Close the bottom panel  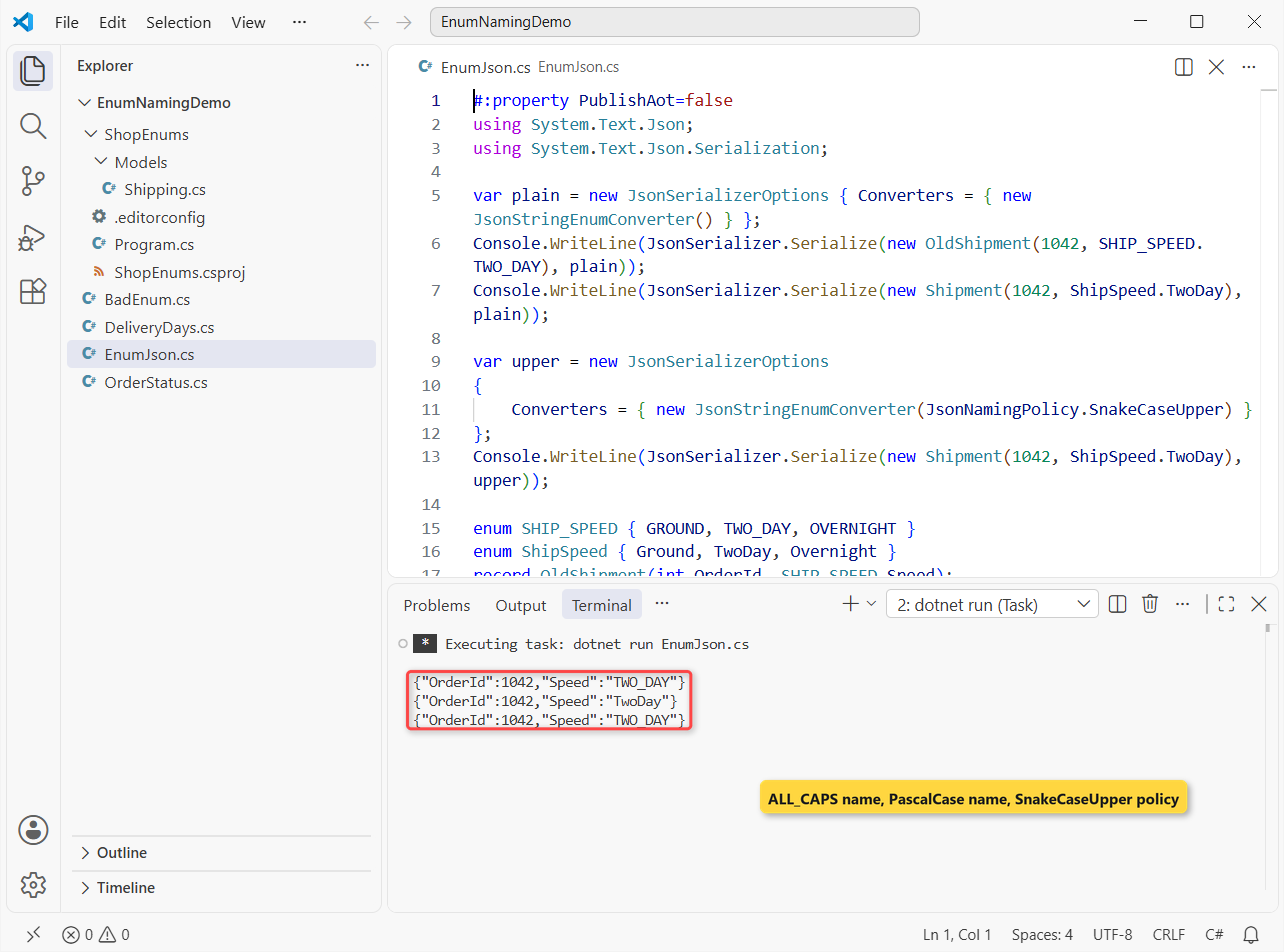pyautogui.click(x=1259, y=604)
